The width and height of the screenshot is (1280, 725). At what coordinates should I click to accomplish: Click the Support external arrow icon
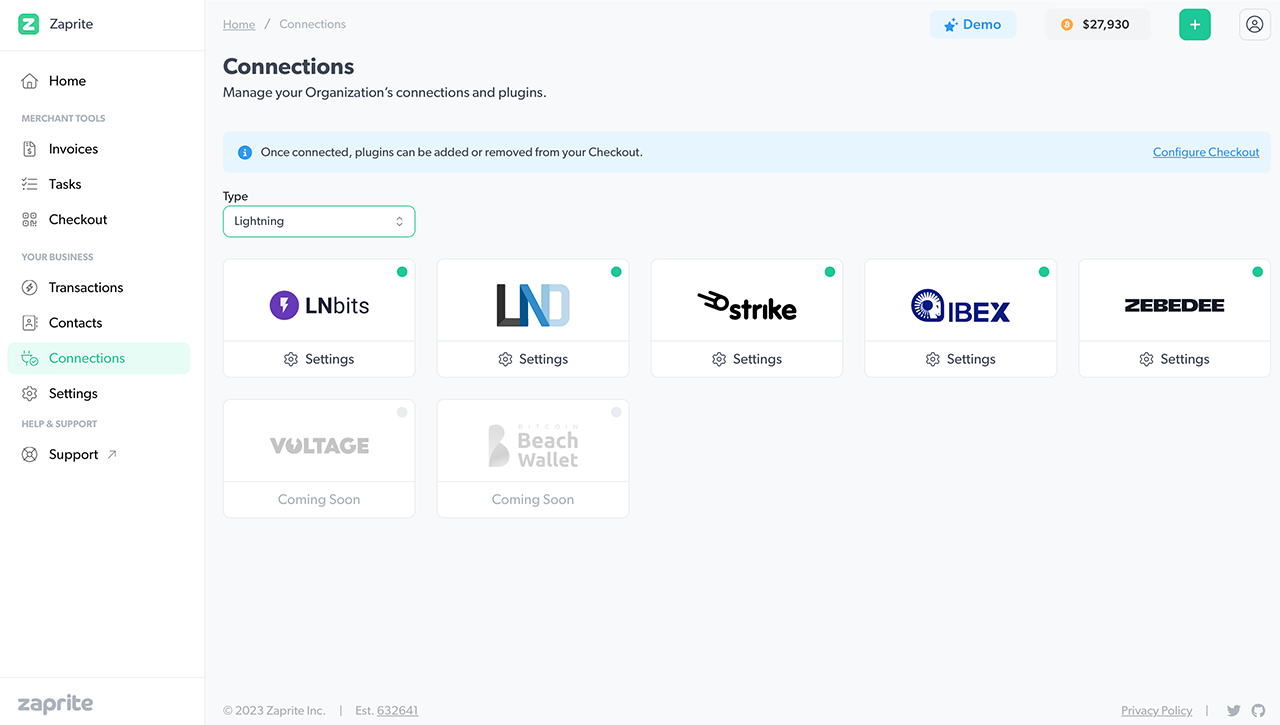pos(112,454)
